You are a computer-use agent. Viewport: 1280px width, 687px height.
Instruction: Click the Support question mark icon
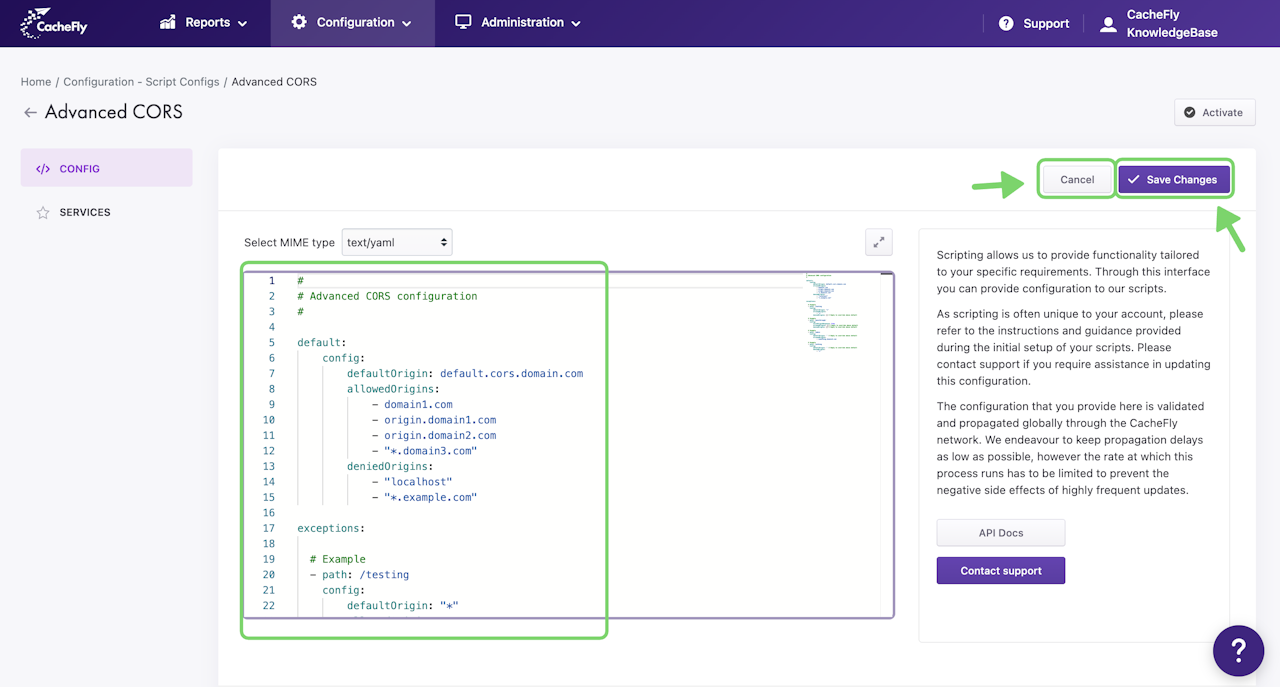(1006, 23)
